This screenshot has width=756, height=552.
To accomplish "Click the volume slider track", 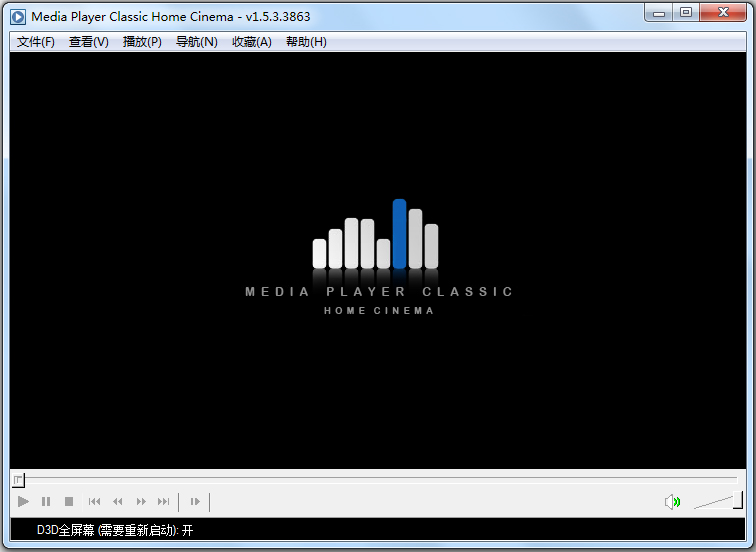I will click(x=715, y=502).
